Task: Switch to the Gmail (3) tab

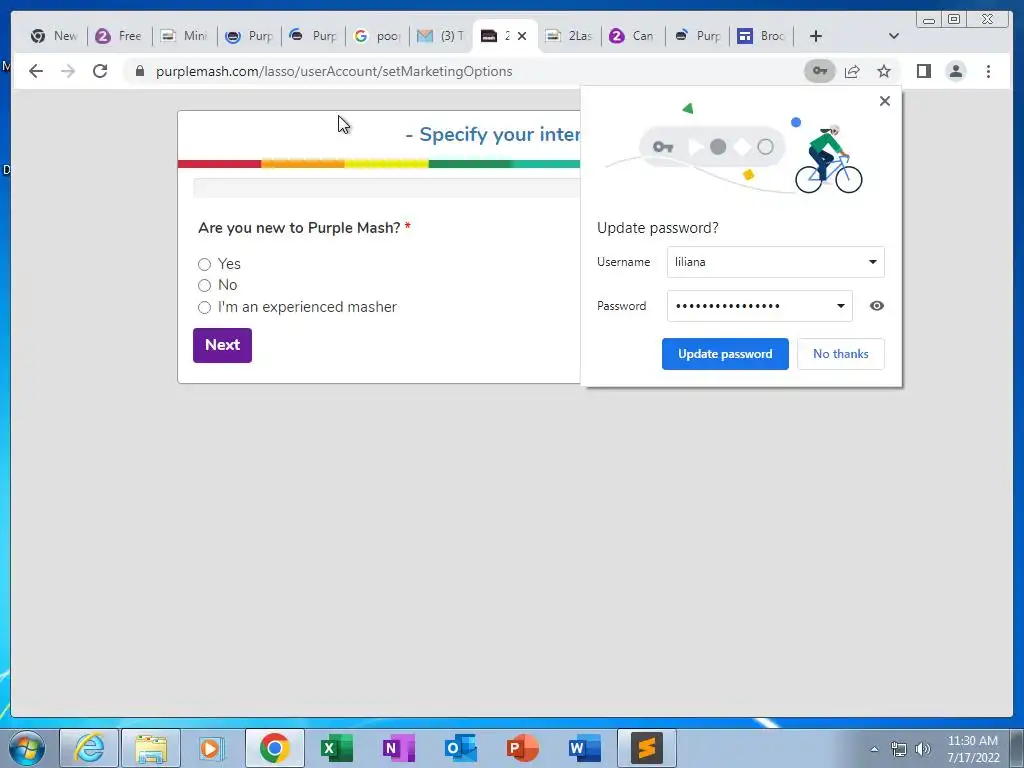Action: tap(441, 36)
